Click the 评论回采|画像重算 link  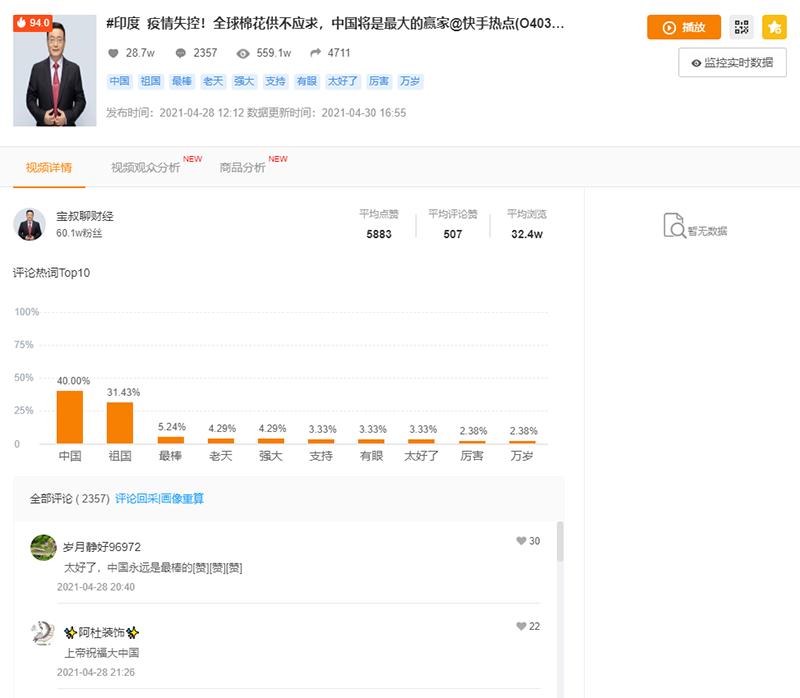tap(159, 498)
